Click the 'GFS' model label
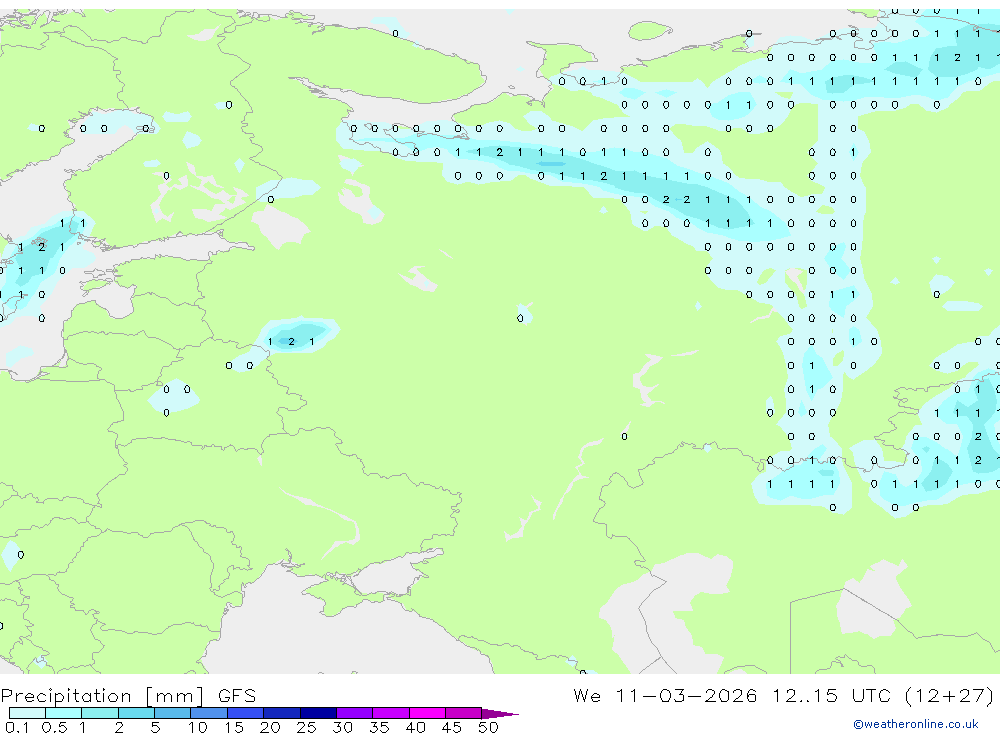1000x733 pixels. tap(237, 696)
